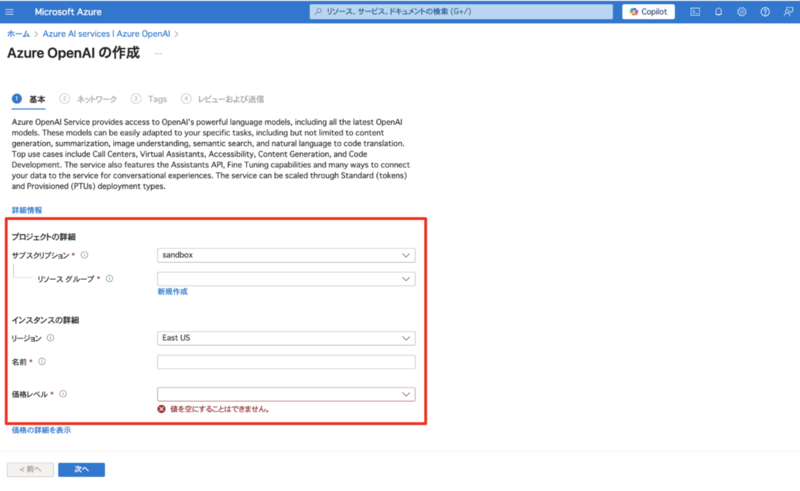Go to ホーム breadcrumb

18,34
